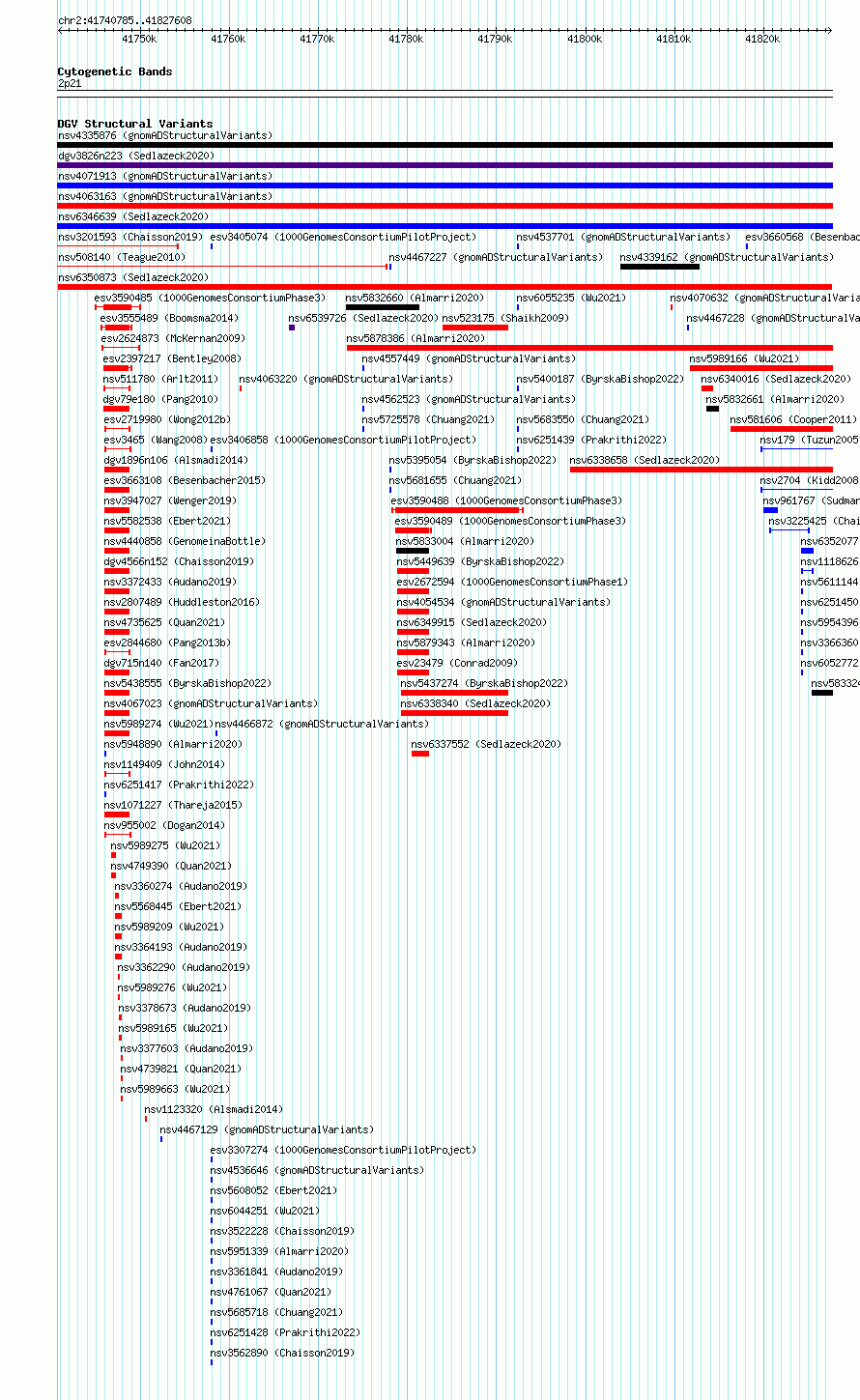Image resolution: width=860 pixels, height=1400 pixels.
Task: Click nsv6350873 Sedlazeck2020 variant label
Action: [x=133, y=277]
